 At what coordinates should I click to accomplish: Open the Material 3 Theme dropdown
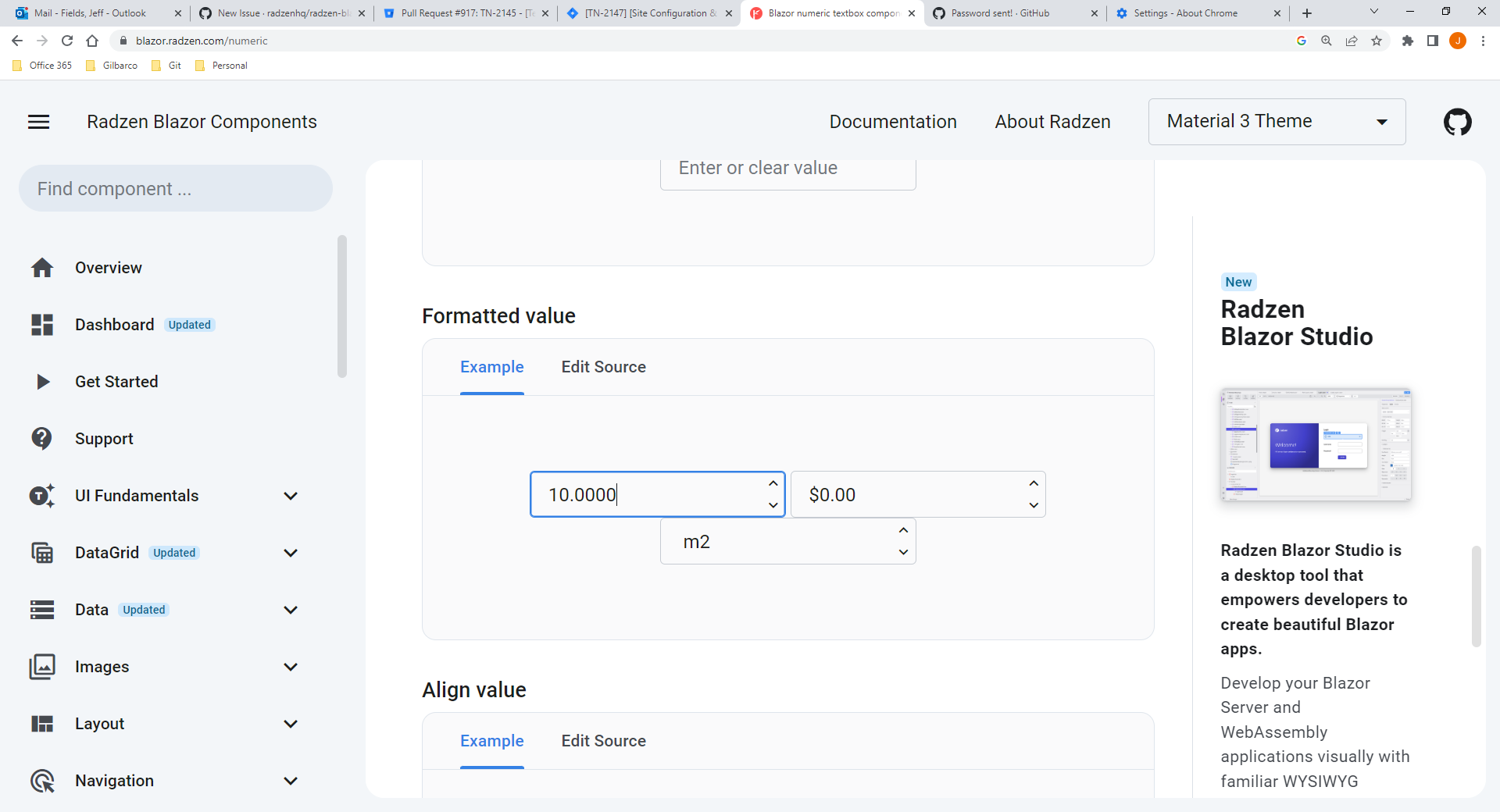[1277, 122]
